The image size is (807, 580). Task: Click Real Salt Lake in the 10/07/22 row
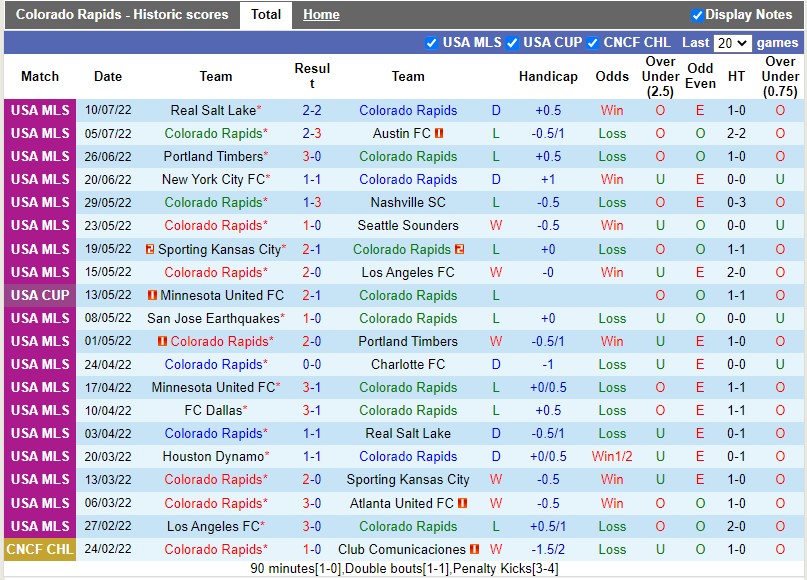tap(213, 110)
